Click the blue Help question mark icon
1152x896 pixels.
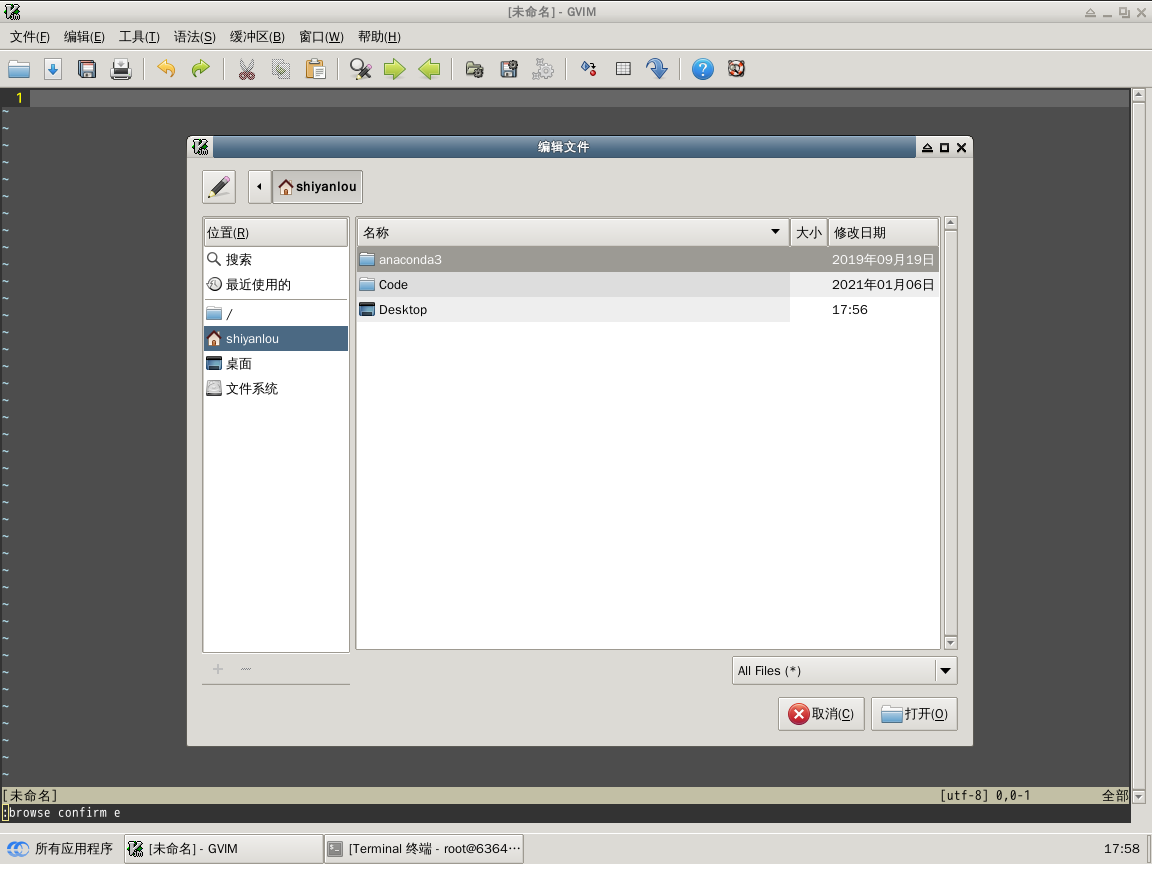[703, 69]
